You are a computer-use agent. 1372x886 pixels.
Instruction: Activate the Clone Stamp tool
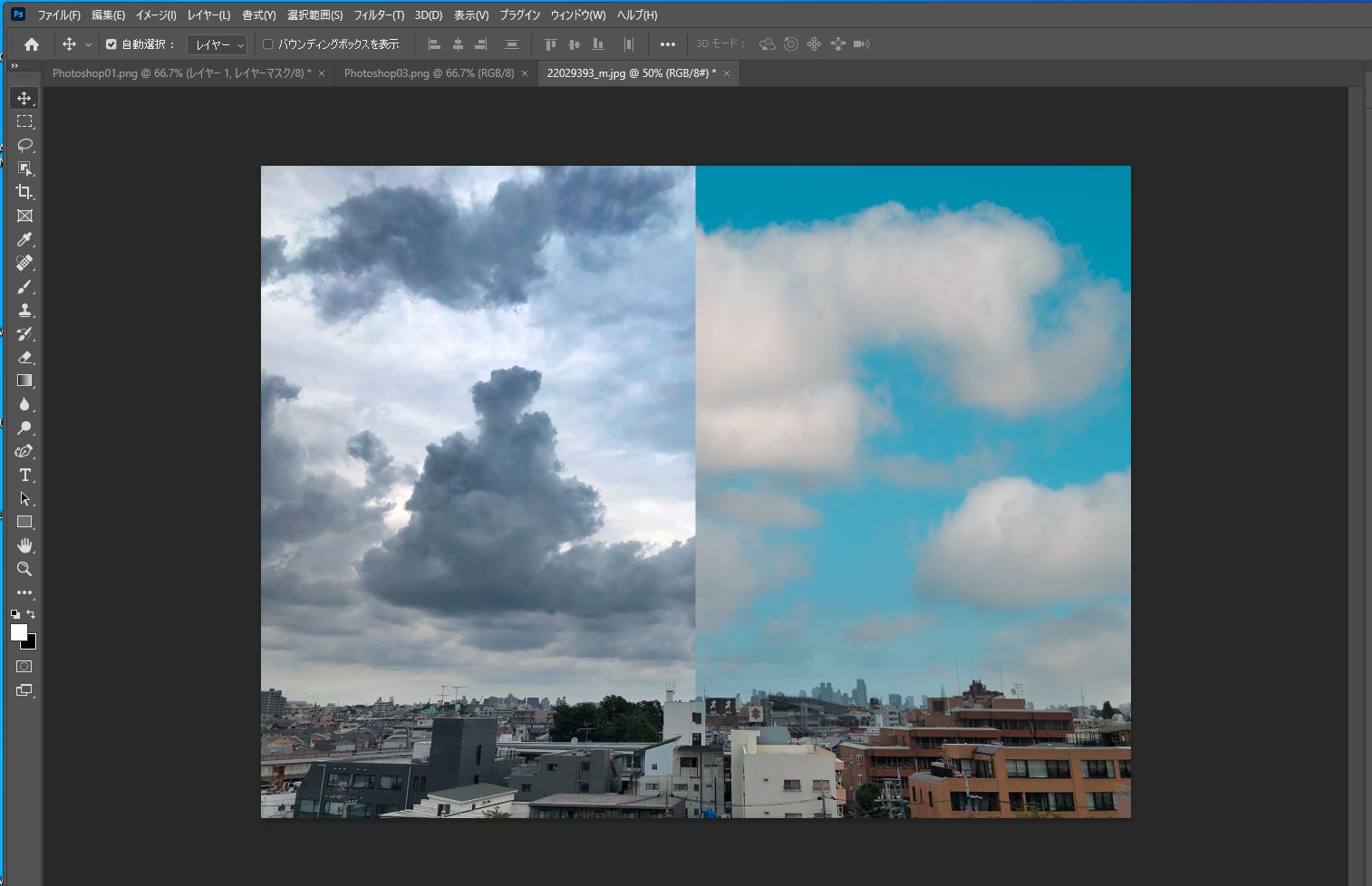pos(24,310)
